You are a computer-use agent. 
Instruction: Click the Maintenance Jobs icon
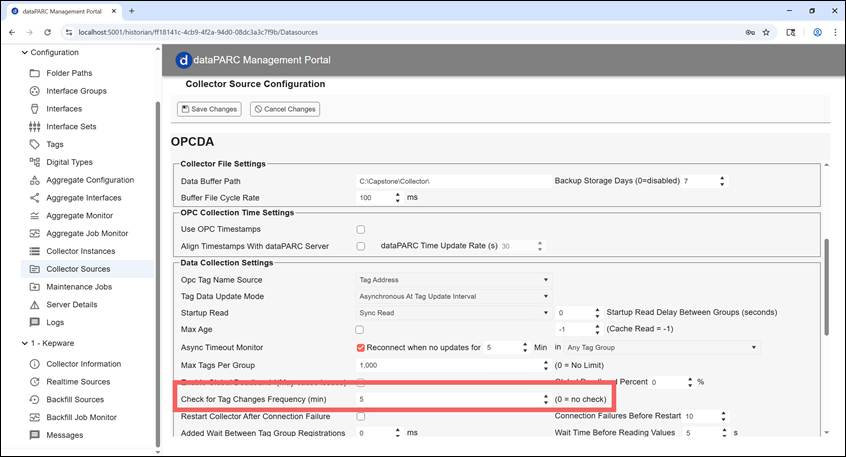(35, 287)
